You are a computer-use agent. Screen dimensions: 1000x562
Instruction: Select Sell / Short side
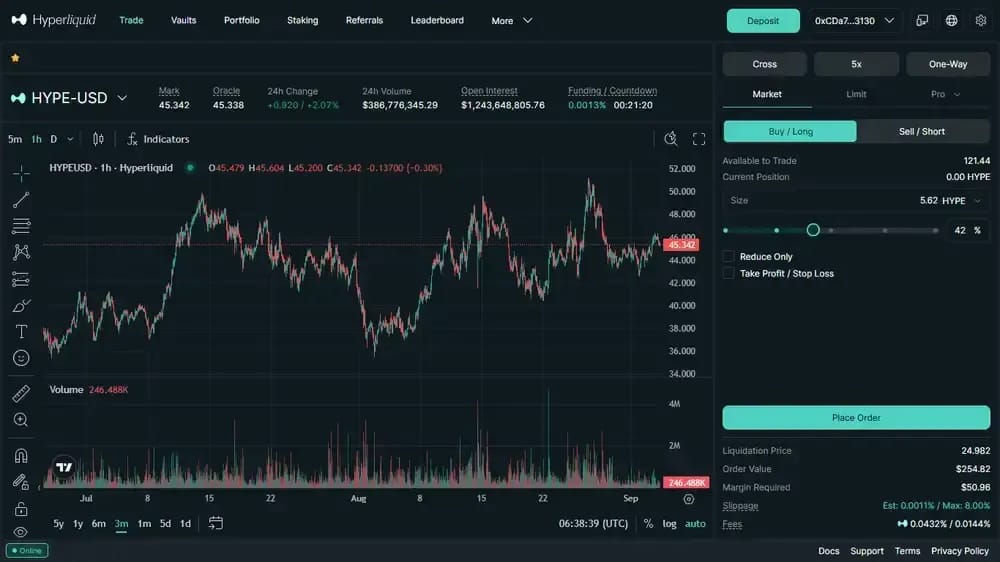tap(922, 131)
